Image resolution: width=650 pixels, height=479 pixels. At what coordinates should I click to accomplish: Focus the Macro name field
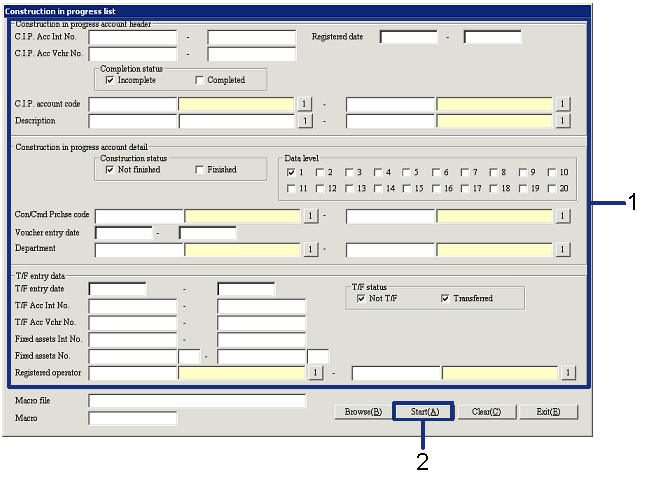[133, 418]
